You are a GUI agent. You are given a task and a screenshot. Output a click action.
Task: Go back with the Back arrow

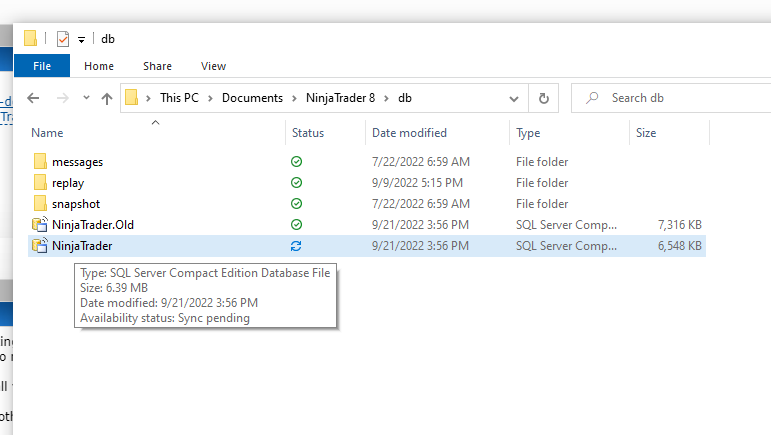(33, 98)
